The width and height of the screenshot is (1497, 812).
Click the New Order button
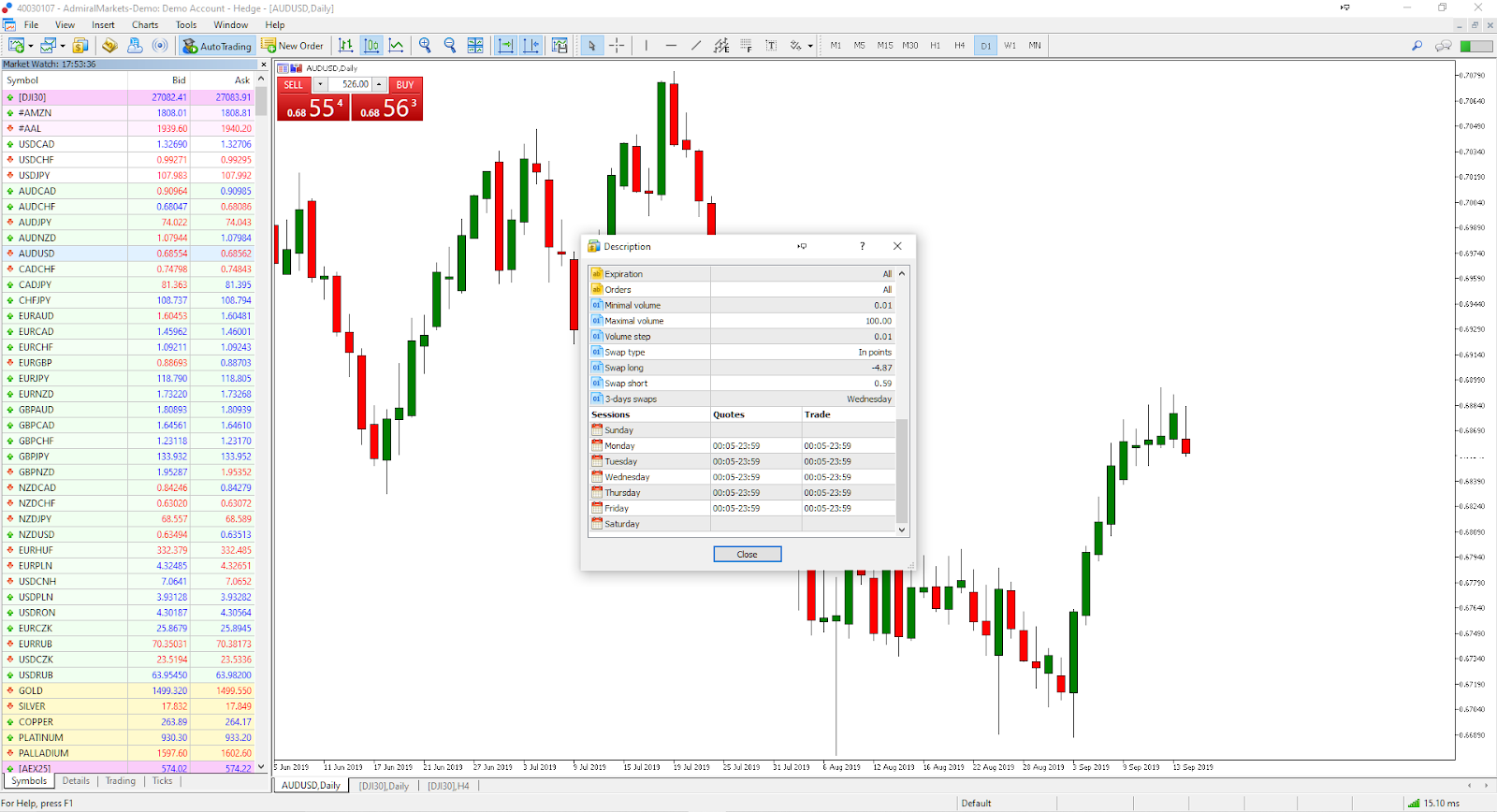[x=292, y=45]
